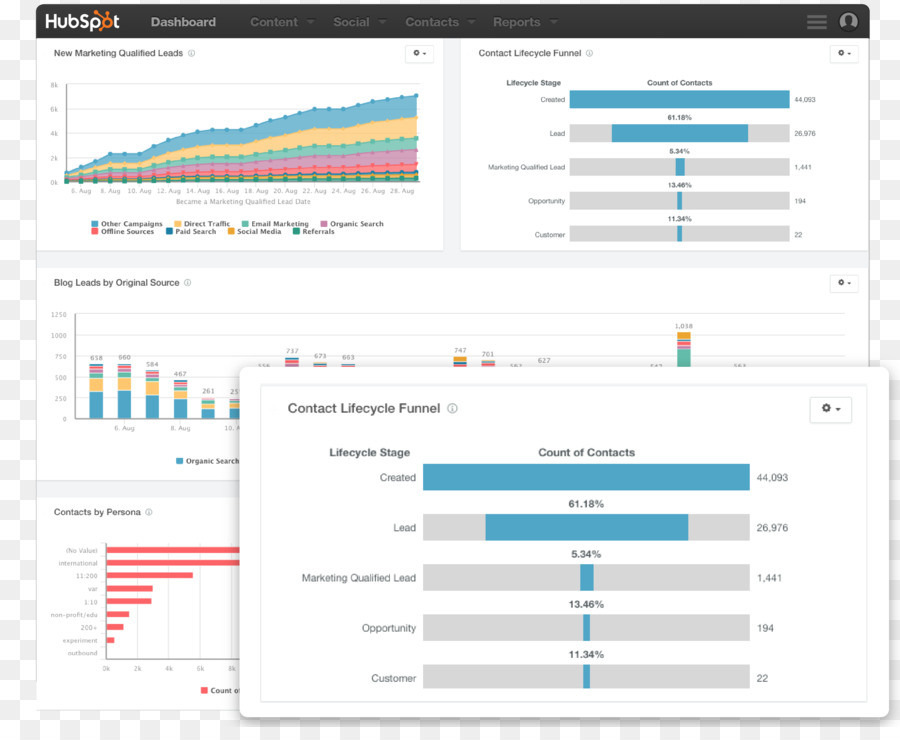Click Became a Marketing Qualified Lead Date label
Image resolution: width=900 pixels, height=740 pixels.
tap(243, 202)
